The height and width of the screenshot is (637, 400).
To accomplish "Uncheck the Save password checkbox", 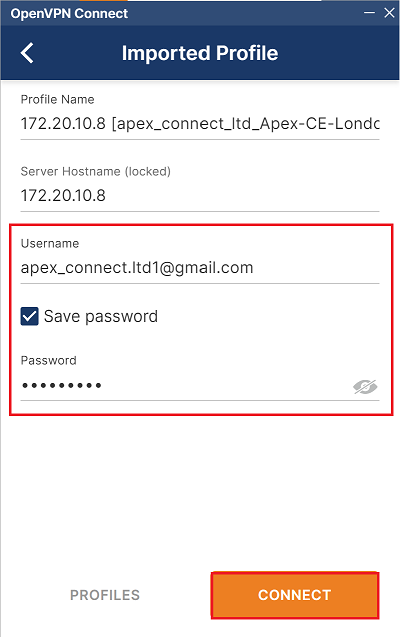I will click(30, 316).
